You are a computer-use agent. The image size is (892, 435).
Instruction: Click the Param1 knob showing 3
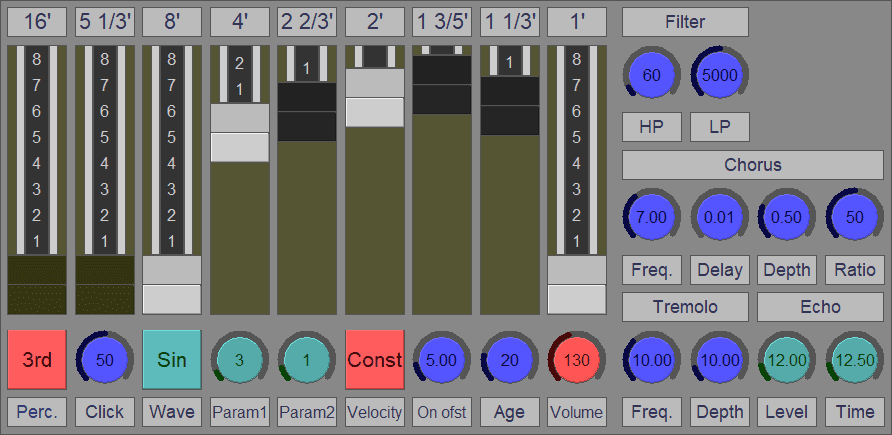(x=239, y=360)
